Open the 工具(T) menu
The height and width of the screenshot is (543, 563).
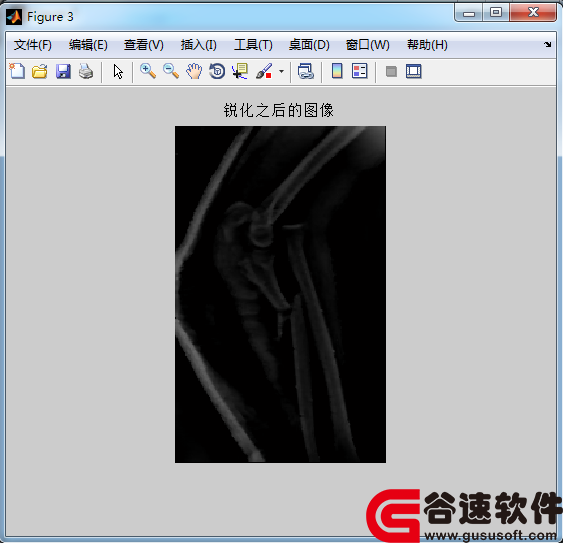(253, 45)
